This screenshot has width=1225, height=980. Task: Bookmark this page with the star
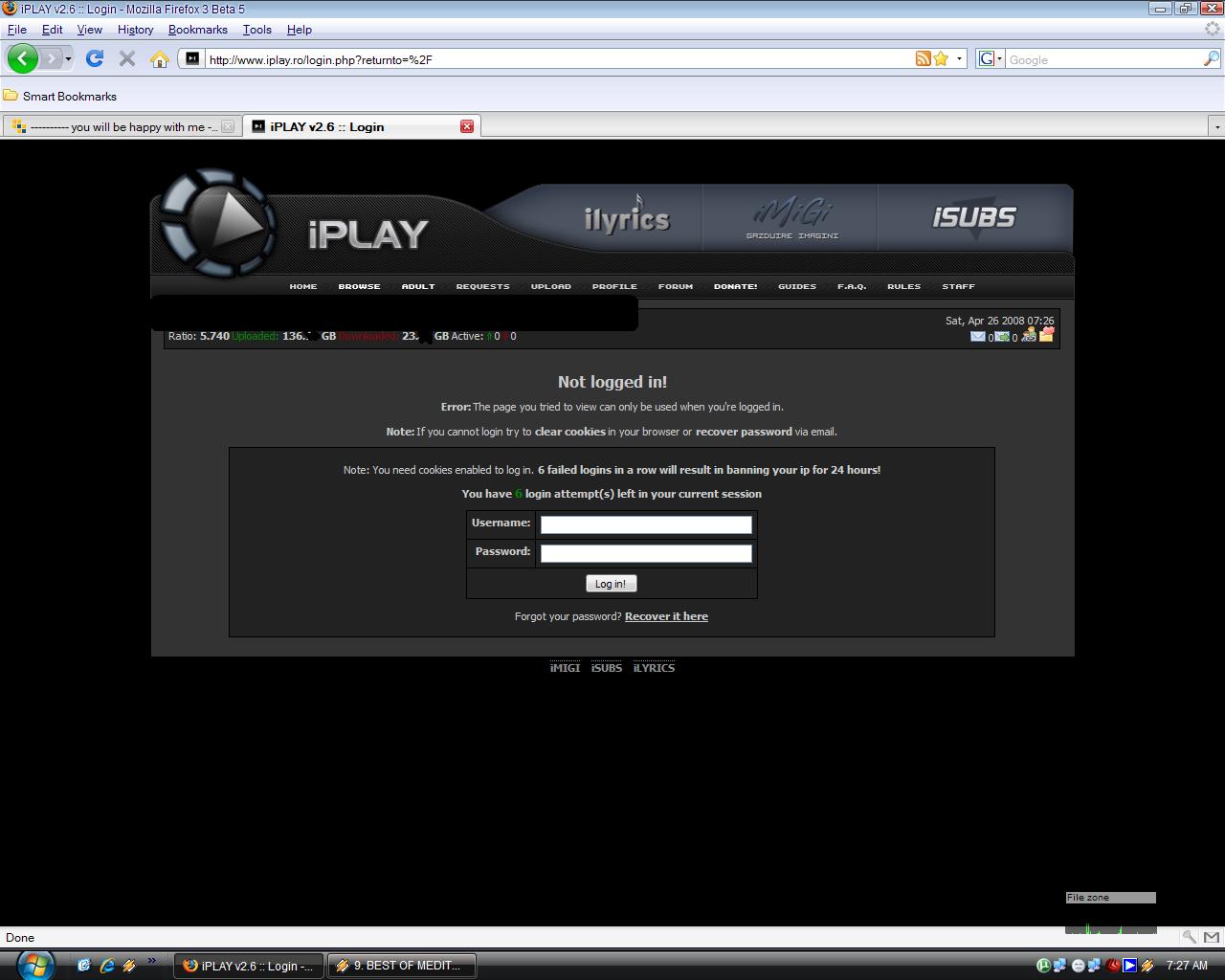pos(941,58)
